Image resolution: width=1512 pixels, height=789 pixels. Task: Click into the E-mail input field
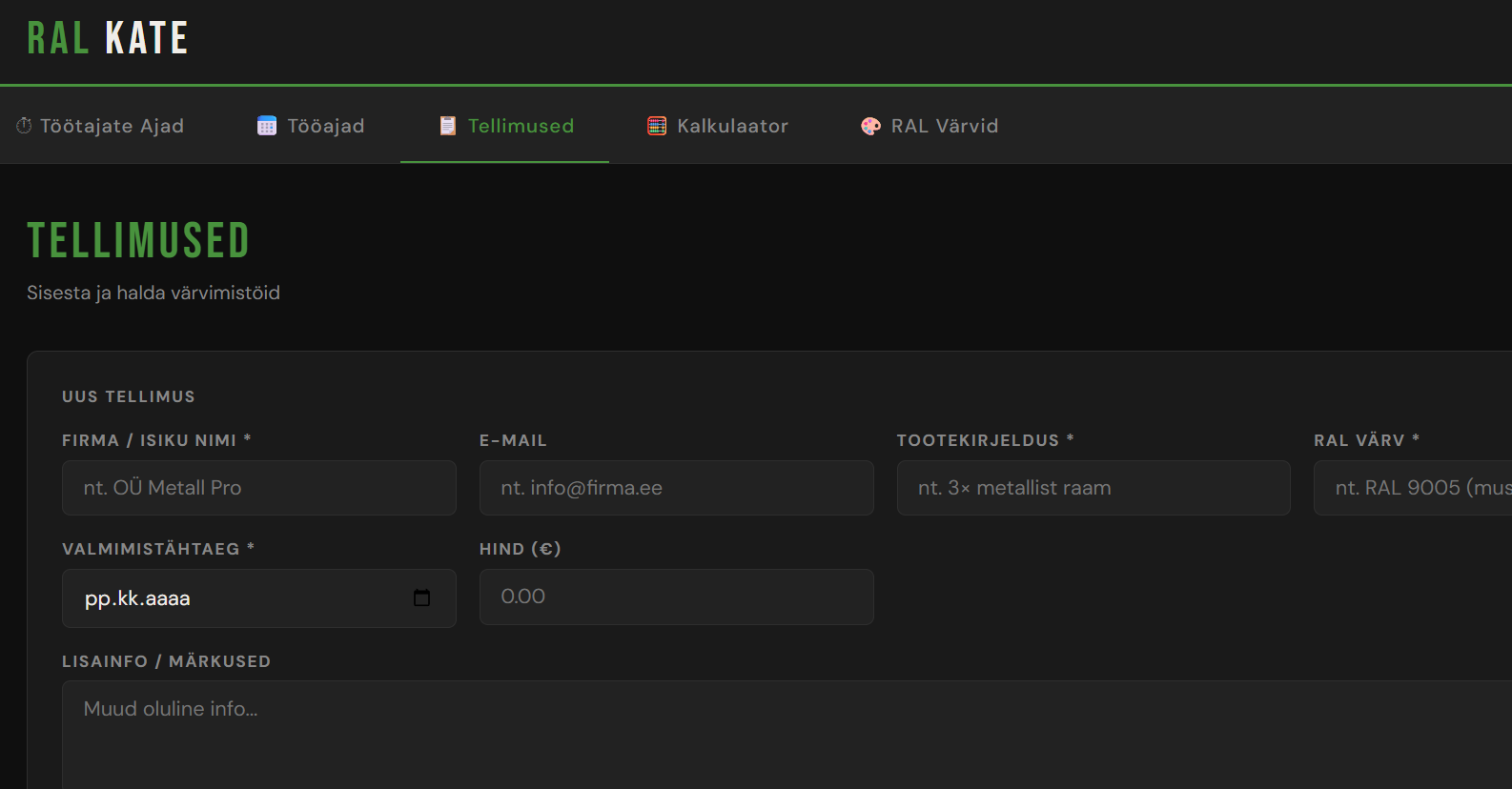coord(677,488)
